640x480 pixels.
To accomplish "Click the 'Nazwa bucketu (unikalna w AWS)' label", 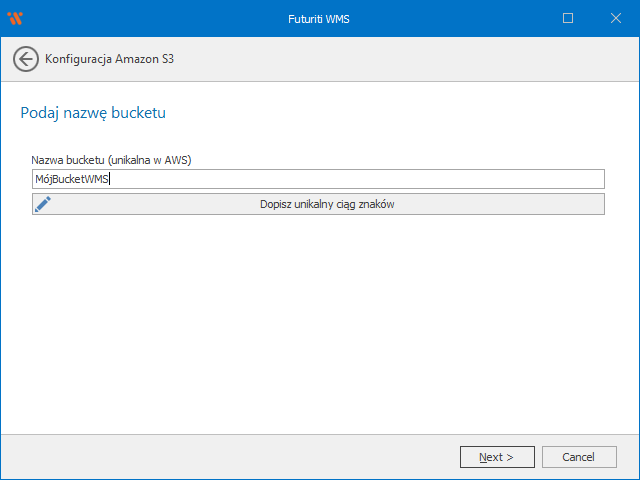I will point(111,160).
